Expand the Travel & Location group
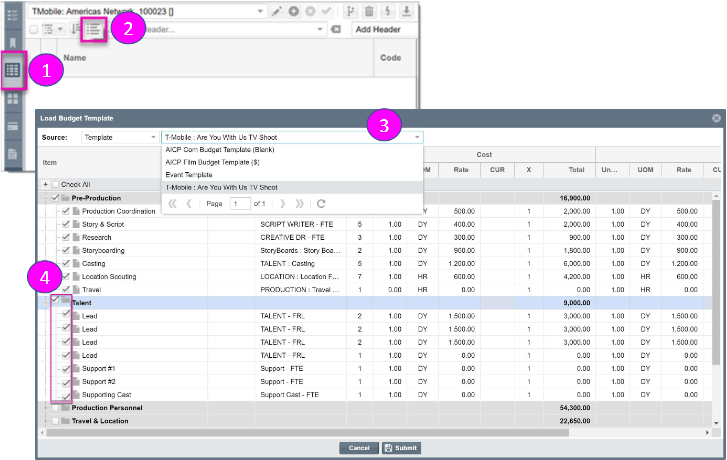Screen dimensions: 727x460 [x=45, y=421]
